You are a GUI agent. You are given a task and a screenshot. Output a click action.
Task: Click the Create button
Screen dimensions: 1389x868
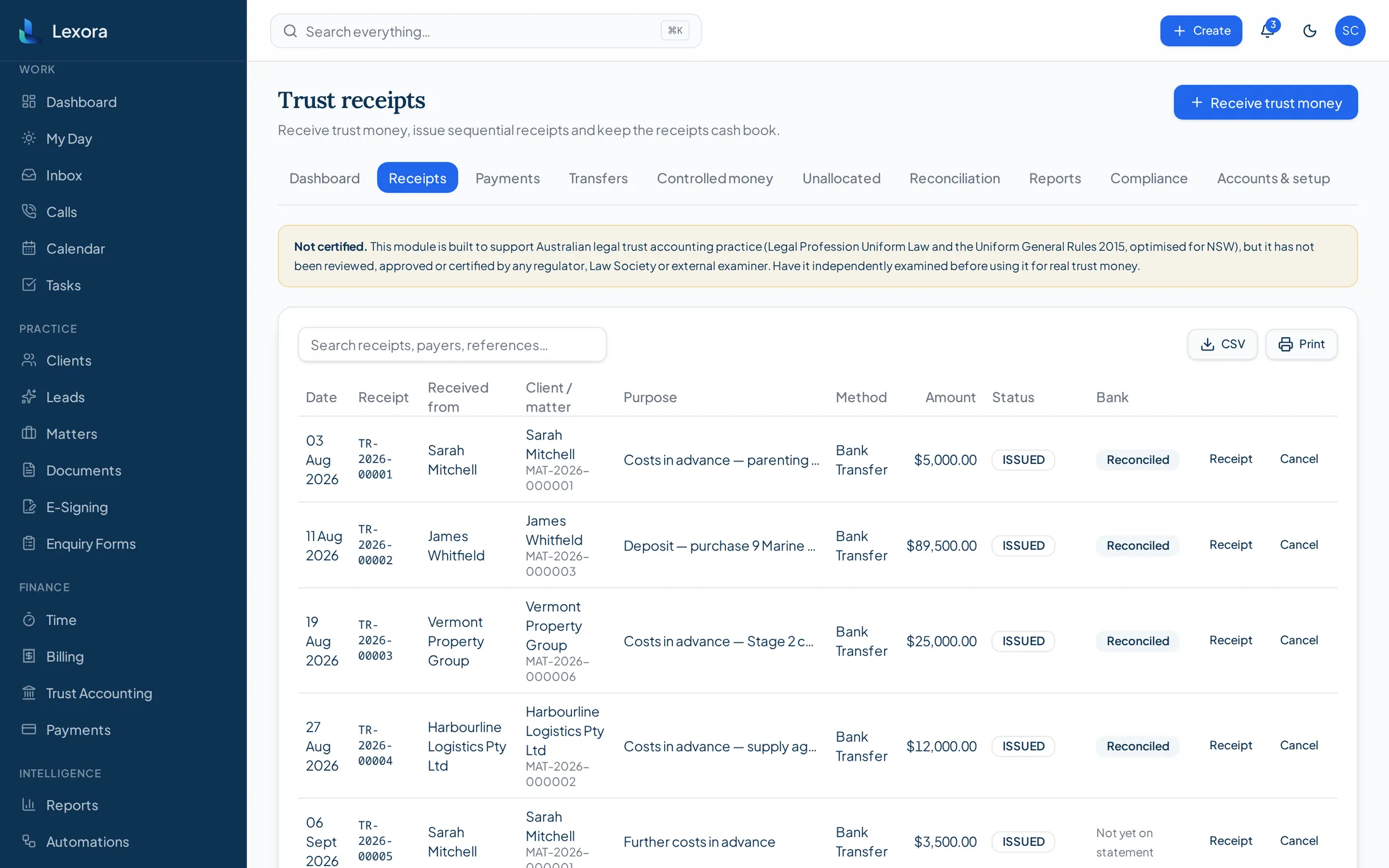point(1201,30)
